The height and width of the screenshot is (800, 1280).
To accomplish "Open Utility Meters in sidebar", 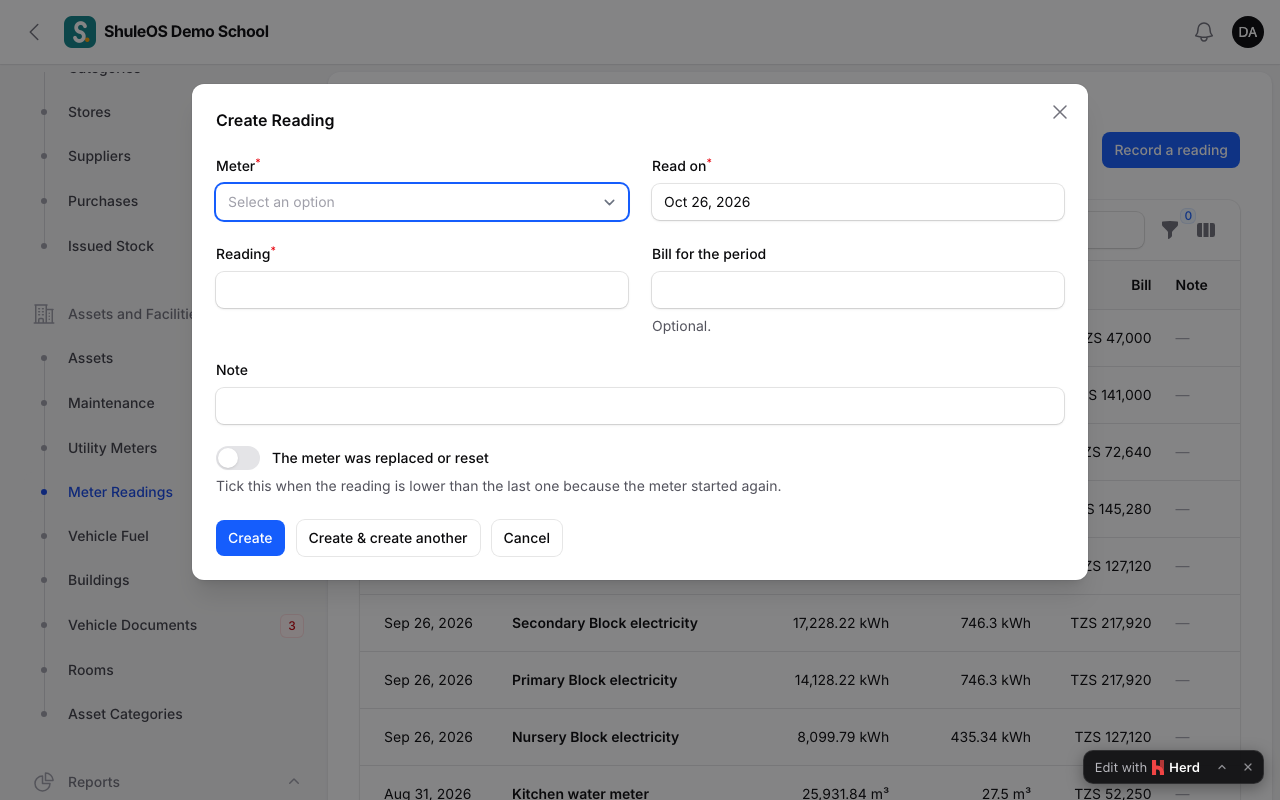I will coord(112,448).
